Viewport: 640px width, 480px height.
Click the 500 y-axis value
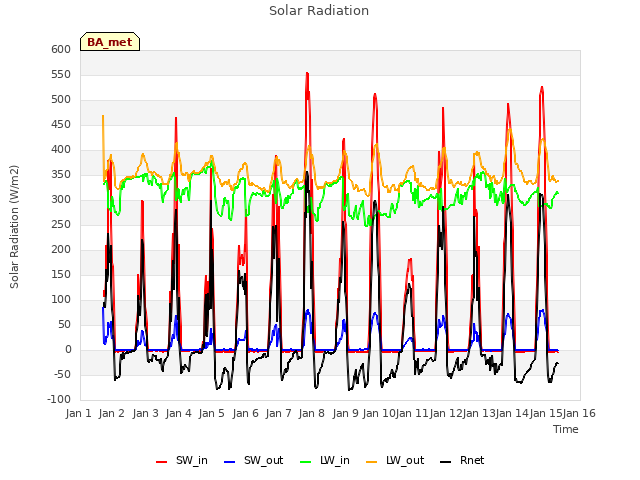tap(61, 99)
